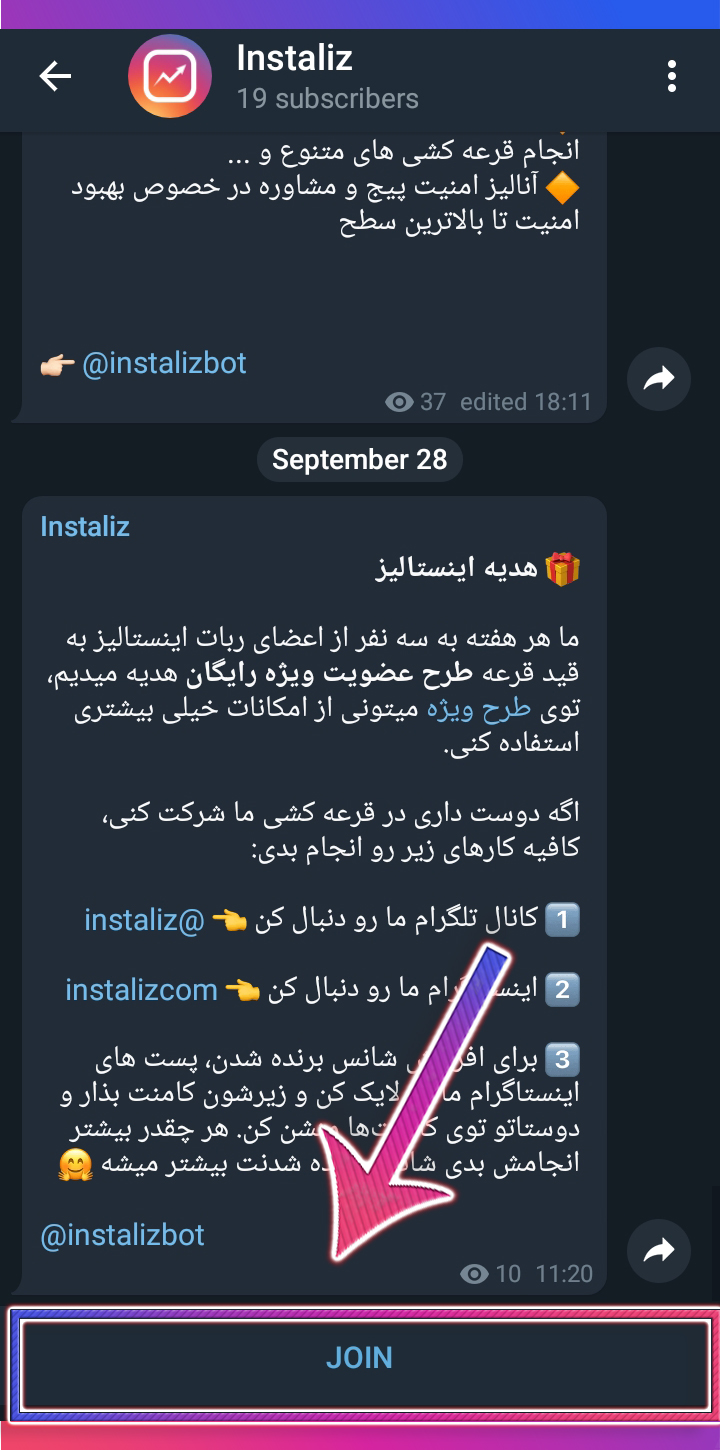Image resolution: width=720 pixels, height=1450 pixels.
Task: Tap the gift emoji in post title
Action: (564, 571)
